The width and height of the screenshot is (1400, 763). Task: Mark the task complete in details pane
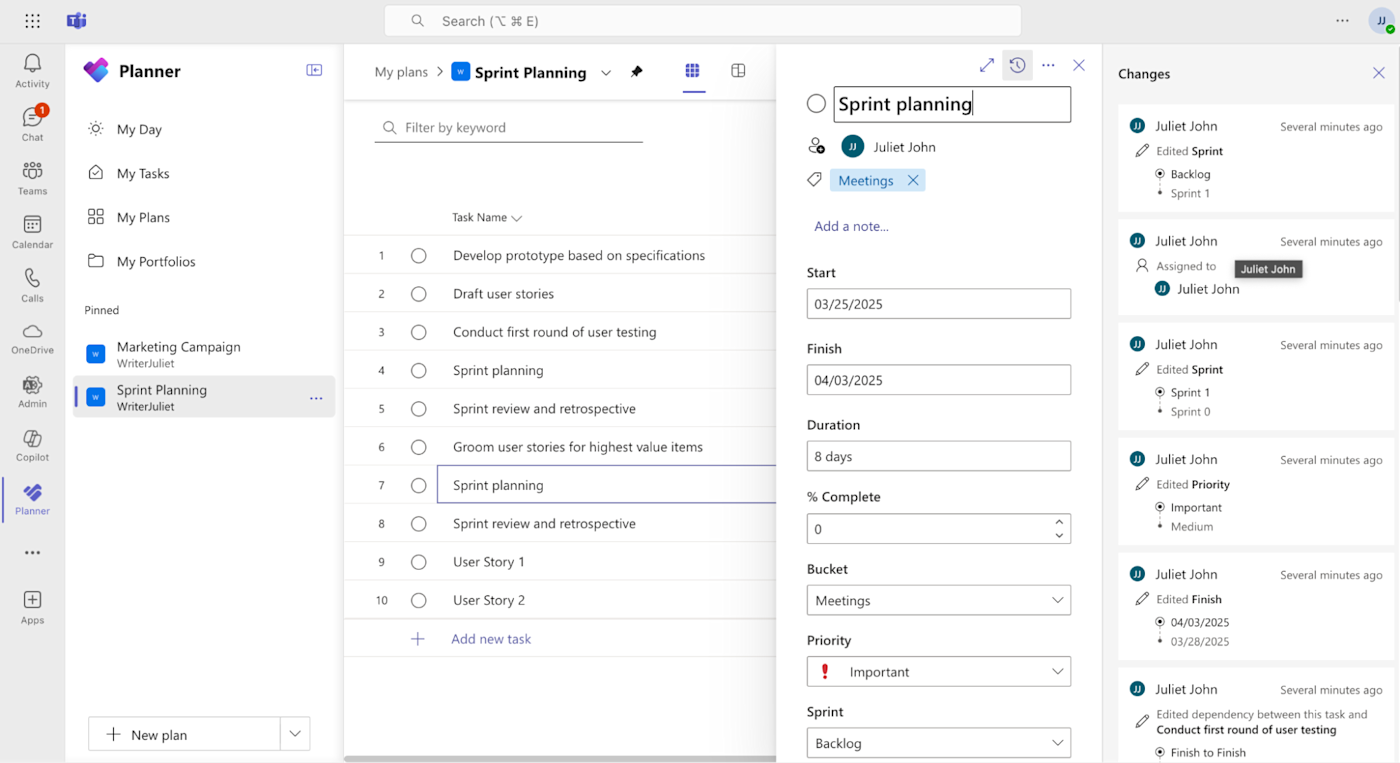tap(816, 104)
